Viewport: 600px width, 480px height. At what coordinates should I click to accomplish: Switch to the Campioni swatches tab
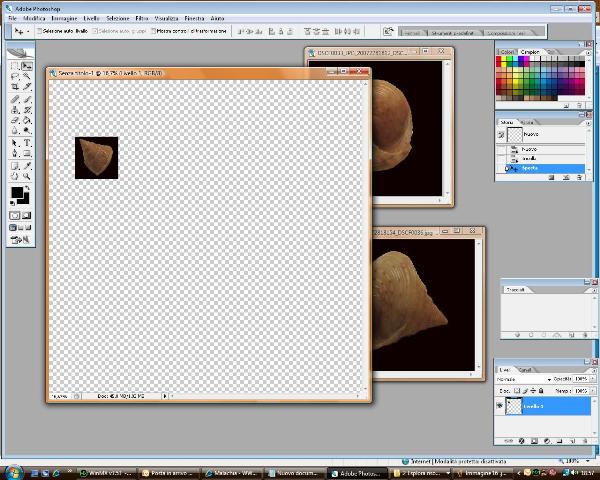click(x=530, y=51)
